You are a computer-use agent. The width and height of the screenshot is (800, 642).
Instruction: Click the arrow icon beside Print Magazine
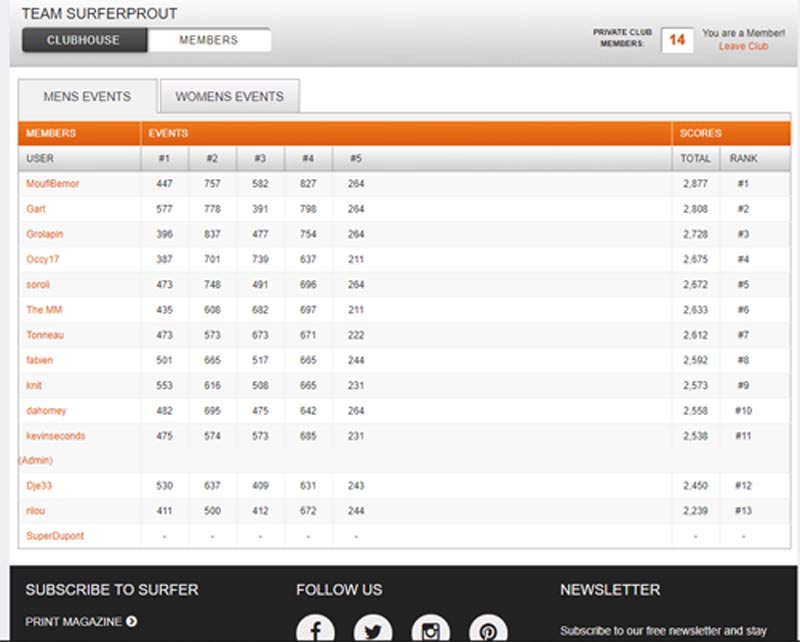[132, 622]
